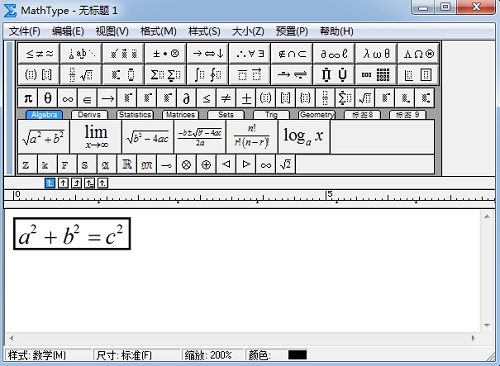Insert the less-than-or-equal sign from small bar
This screenshot has width=500, height=366.
206,98
